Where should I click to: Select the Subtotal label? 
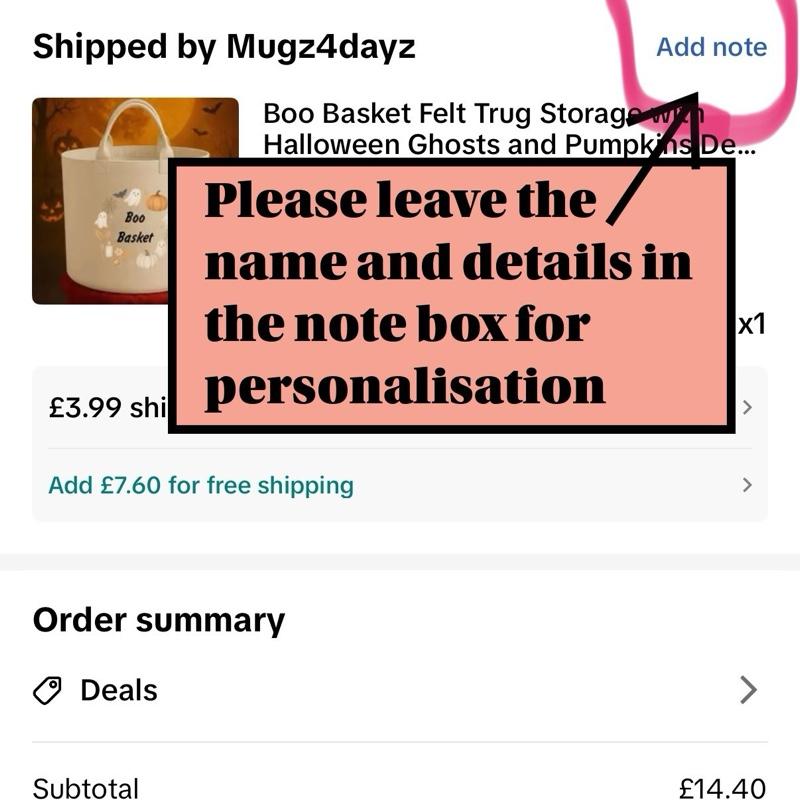(86, 788)
